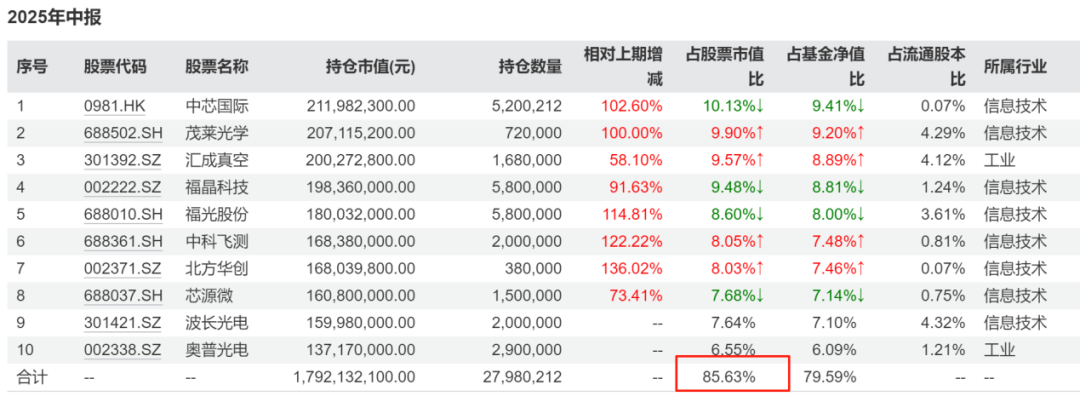The image size is (1080, 402).
Task: Select stock name 福光股份
Action: (216, 215)
